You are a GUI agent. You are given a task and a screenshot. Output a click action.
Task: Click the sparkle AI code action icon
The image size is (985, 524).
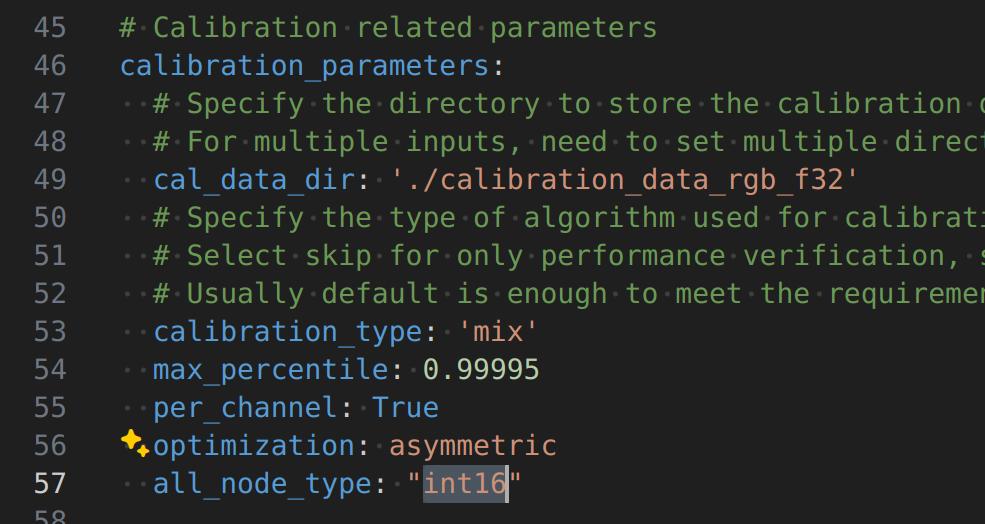pyautogui.click(x=134, y=443)
